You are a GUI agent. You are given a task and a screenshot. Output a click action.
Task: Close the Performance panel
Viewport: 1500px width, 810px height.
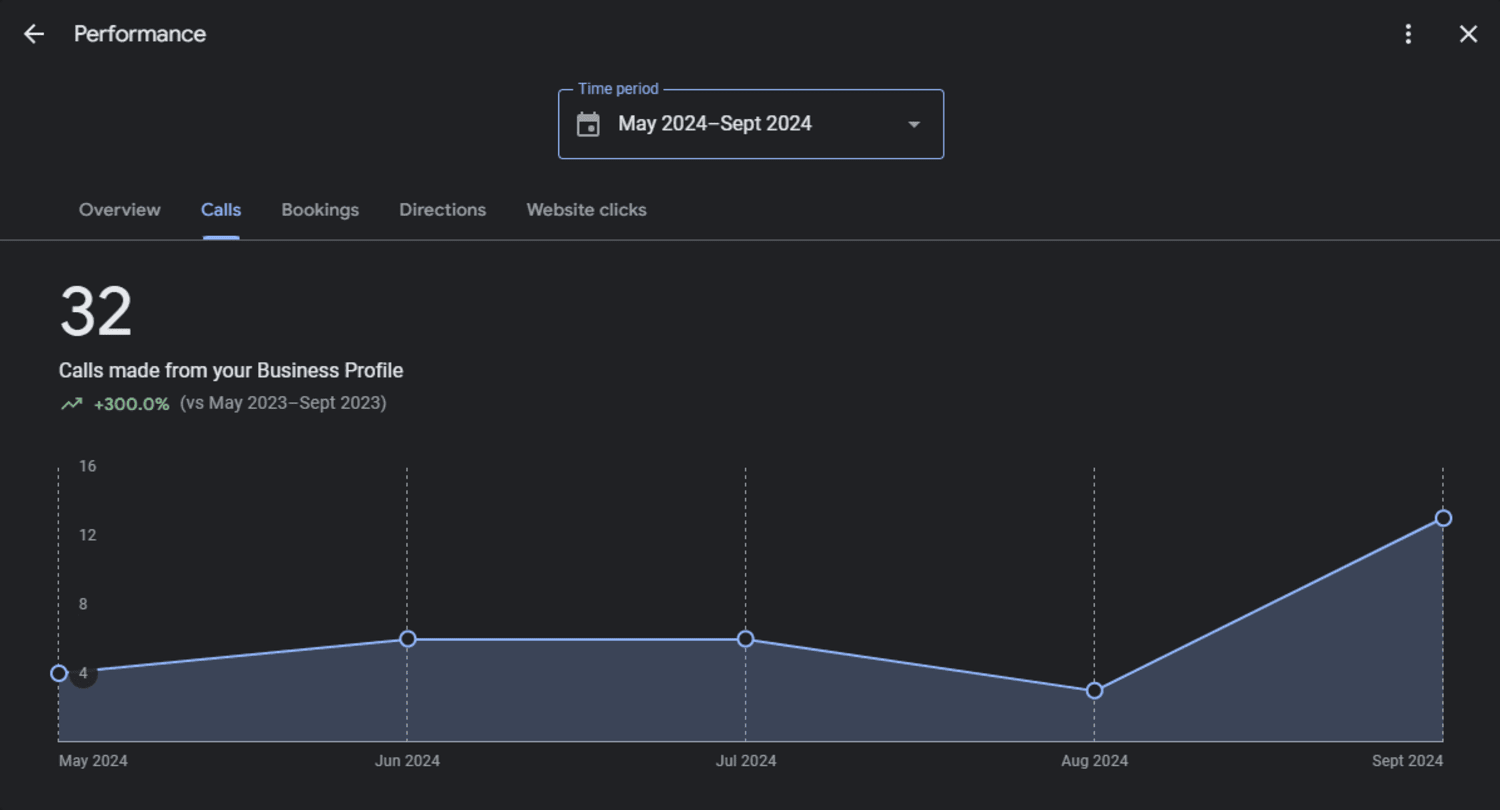point(1468,34)
